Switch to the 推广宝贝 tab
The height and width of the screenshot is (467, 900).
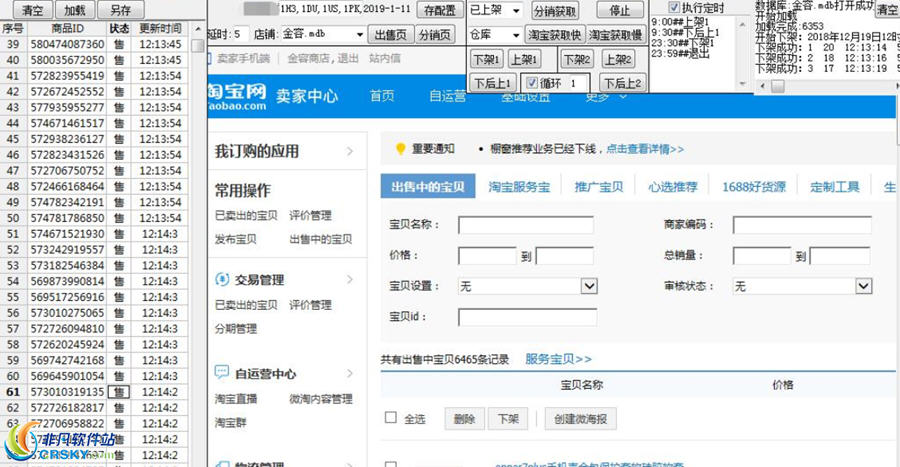599,186
